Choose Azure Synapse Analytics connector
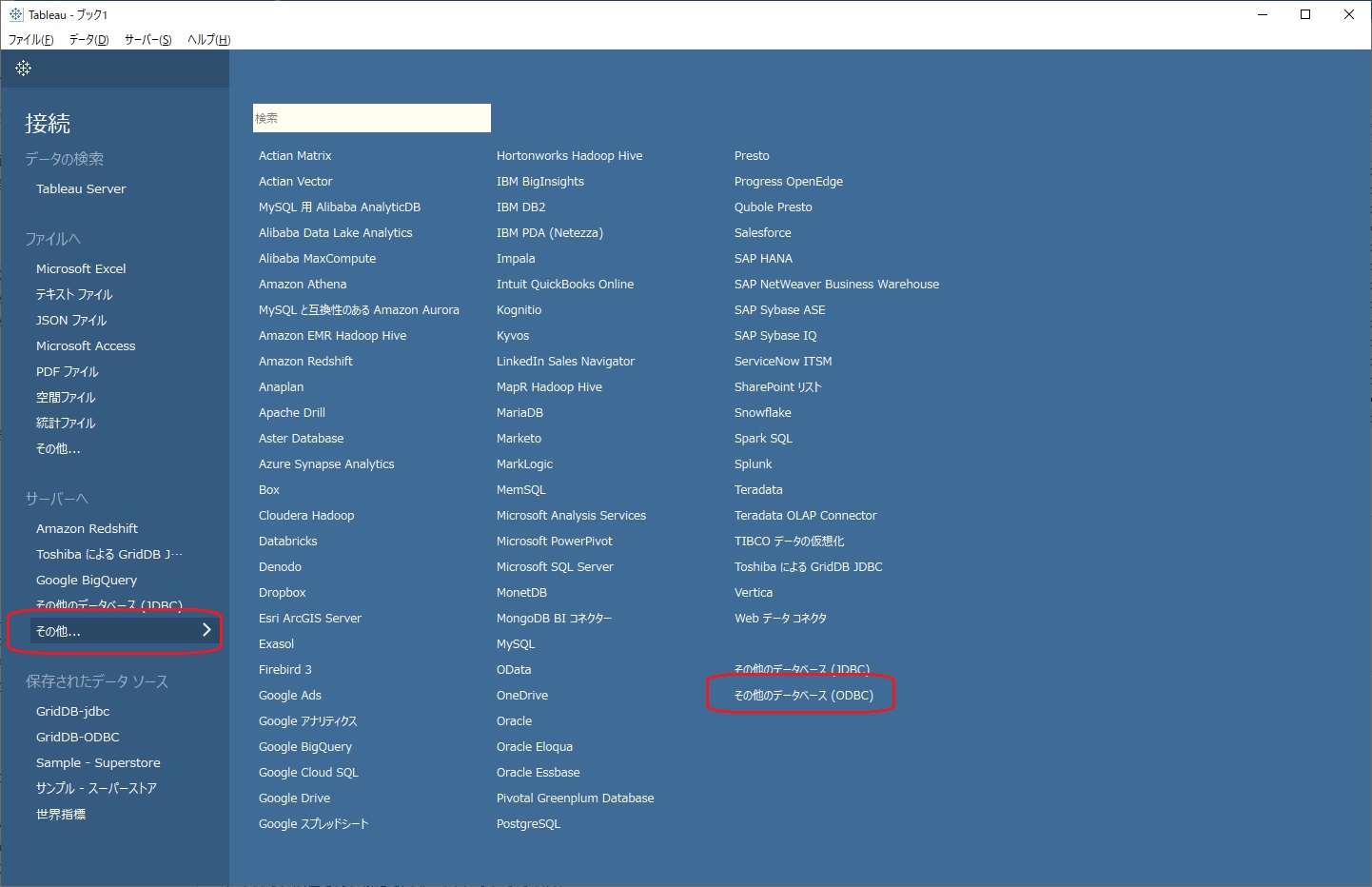Image resolution: width=1372 pixels, height=887 pixels. point(326,464)
